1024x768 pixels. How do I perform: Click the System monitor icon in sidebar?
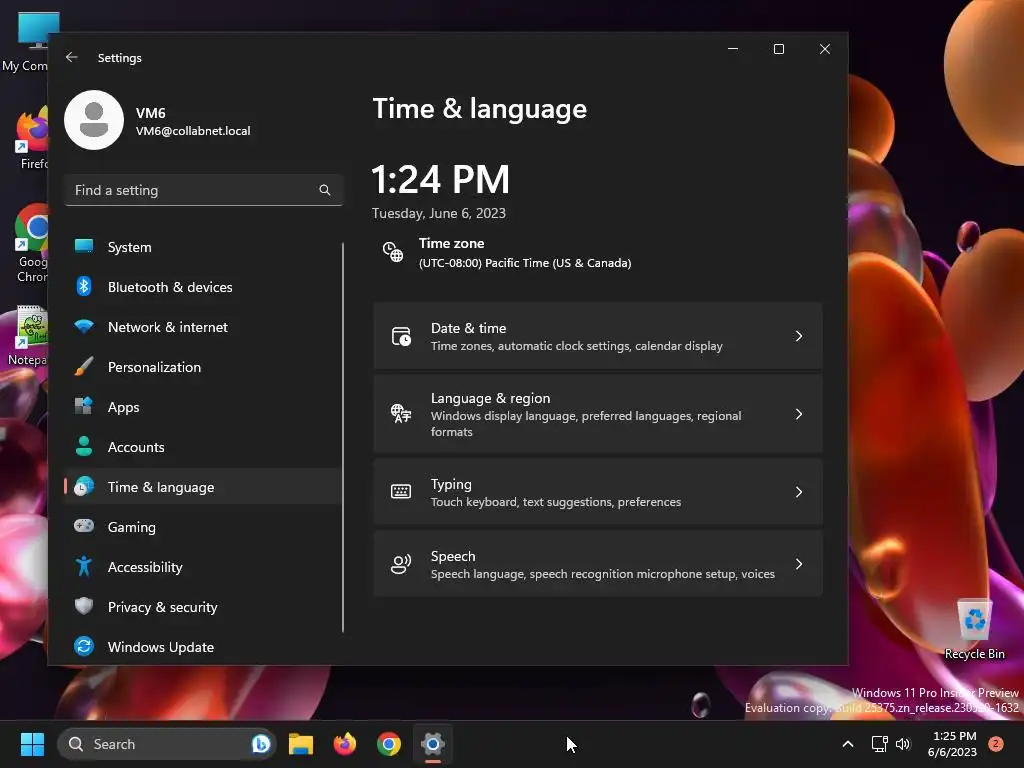pyautogui.click(x=84, y=246)
